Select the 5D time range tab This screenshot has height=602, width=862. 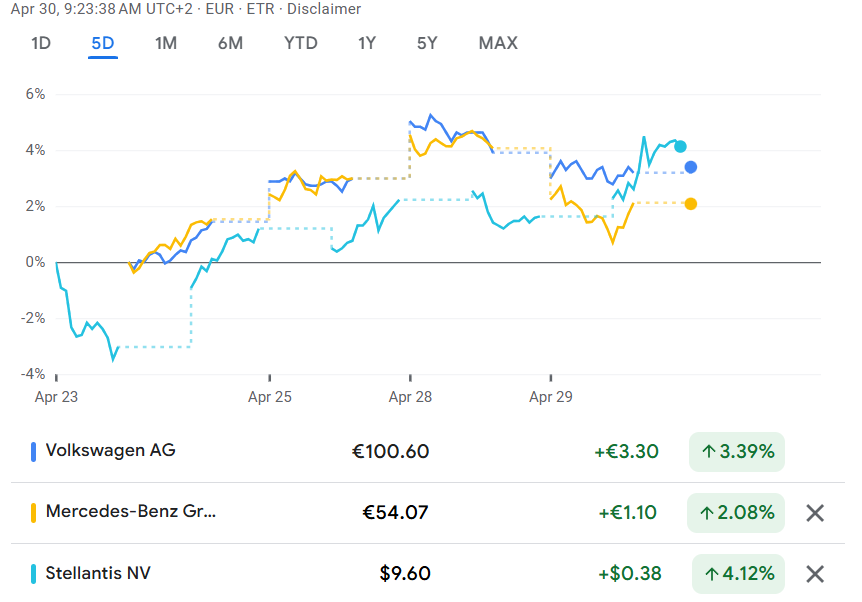[x=103, y=43]
